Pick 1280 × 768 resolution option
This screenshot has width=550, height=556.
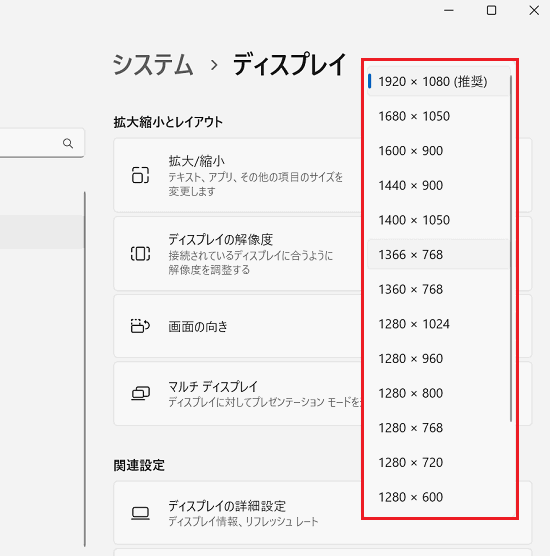point(439,428)
